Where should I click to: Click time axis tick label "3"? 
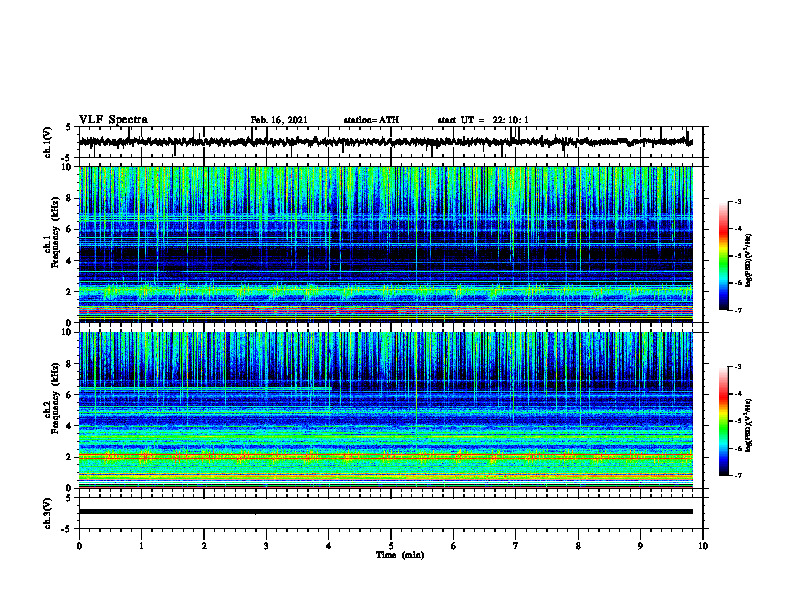266,546
